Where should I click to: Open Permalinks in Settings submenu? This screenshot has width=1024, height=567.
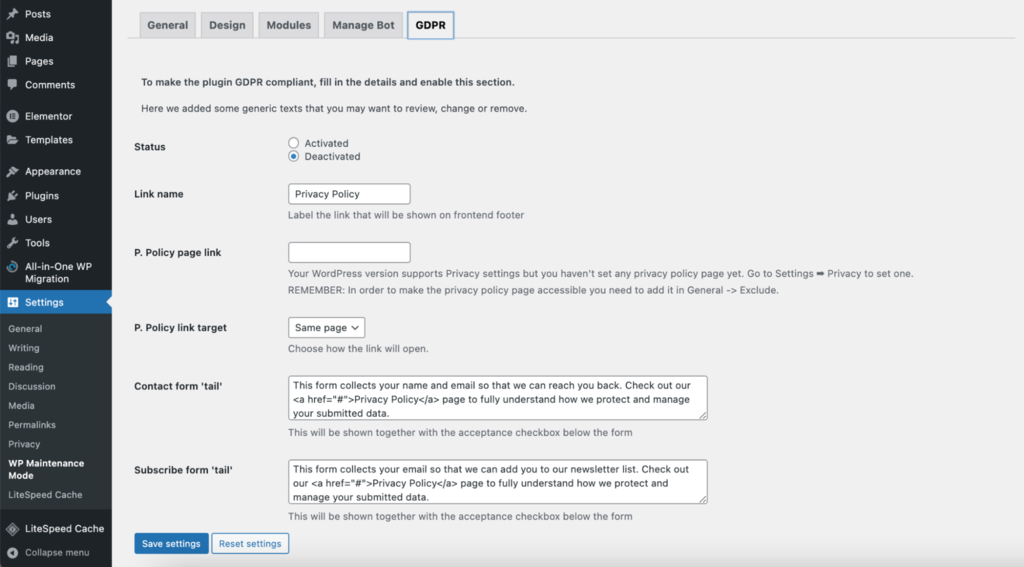coord(31,425)
